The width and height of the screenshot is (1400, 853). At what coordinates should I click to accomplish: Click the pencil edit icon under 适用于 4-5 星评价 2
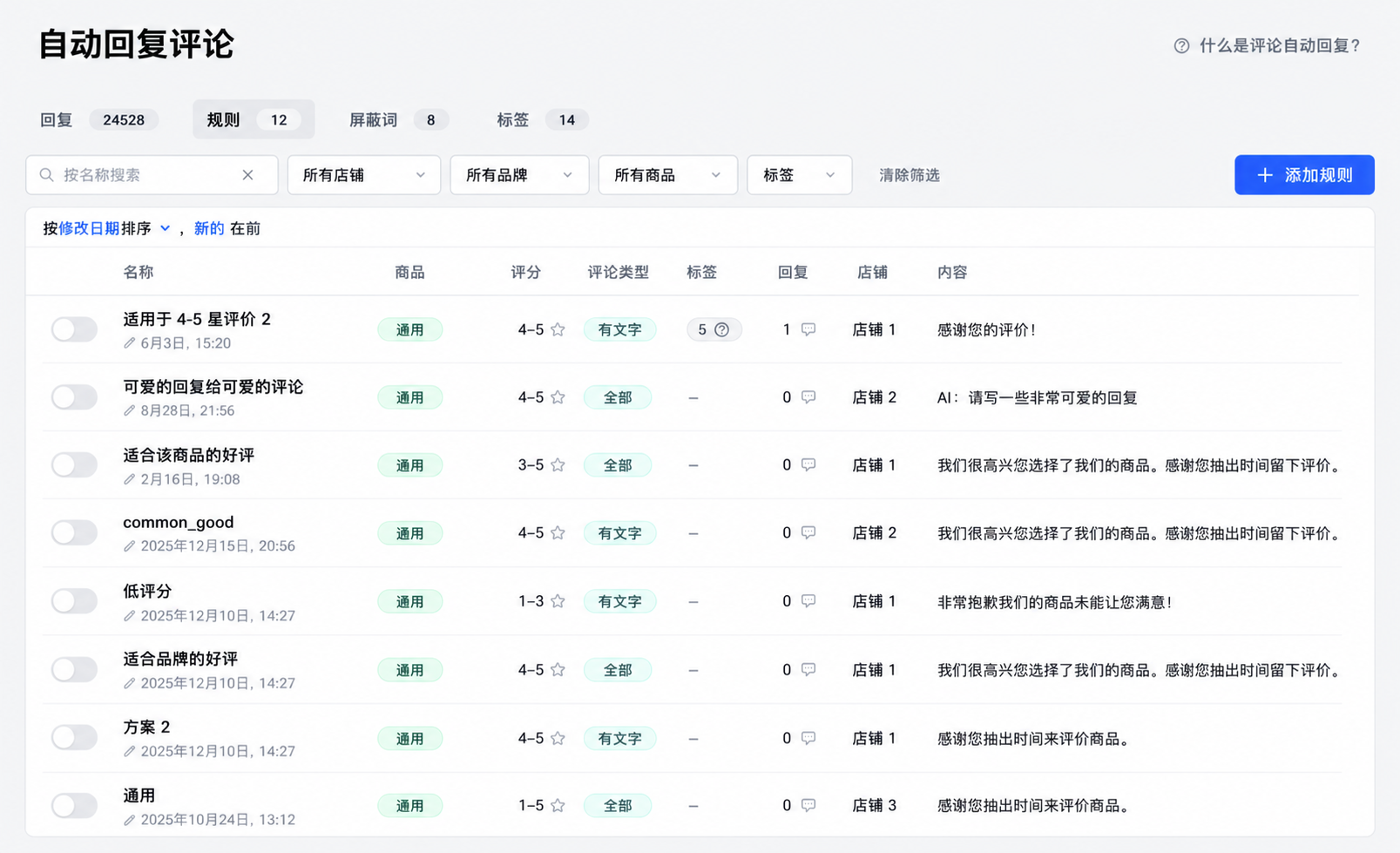[130, 343]
